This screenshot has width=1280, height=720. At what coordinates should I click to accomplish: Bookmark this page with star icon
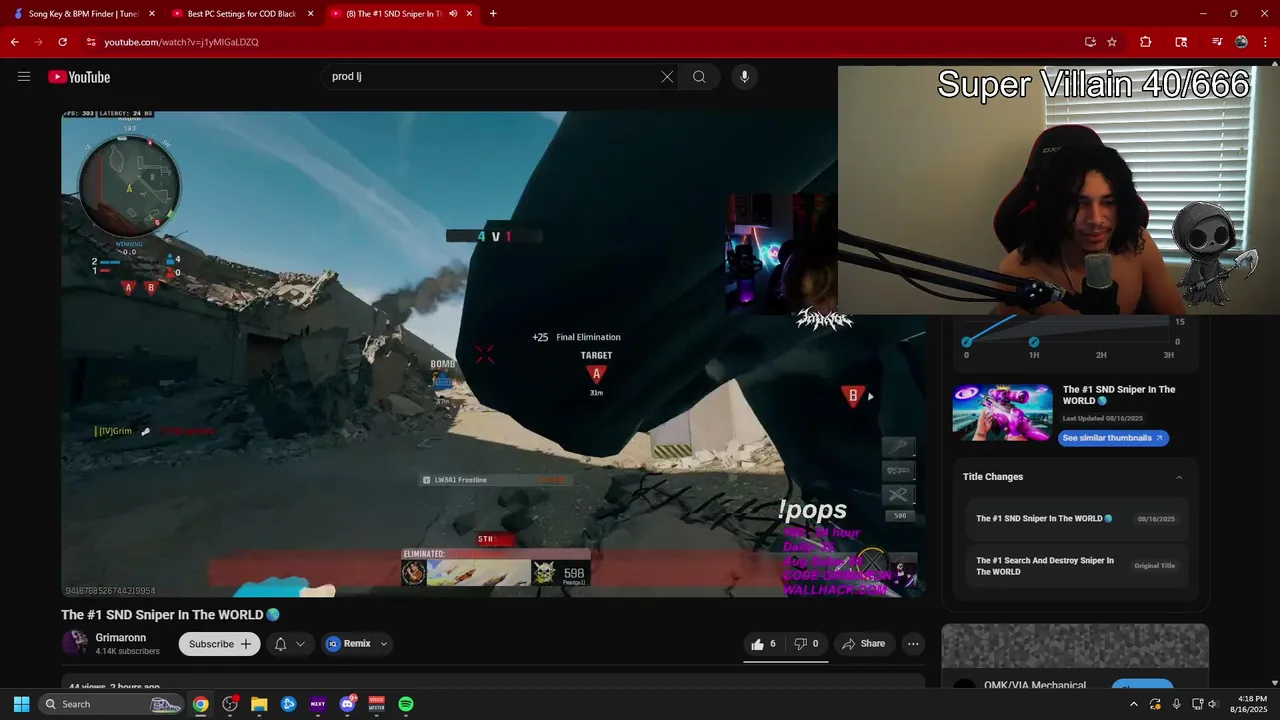tap(1112, 42)
